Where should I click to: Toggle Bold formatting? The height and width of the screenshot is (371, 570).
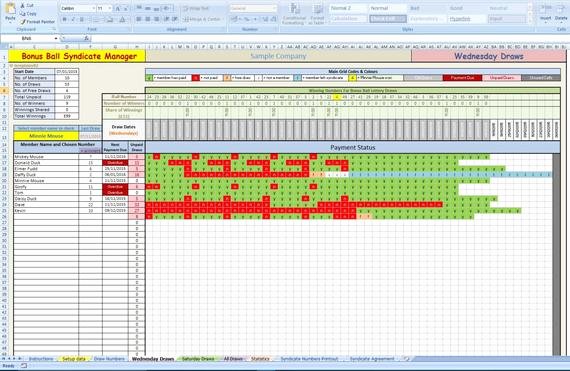click(x=64, y=19)
